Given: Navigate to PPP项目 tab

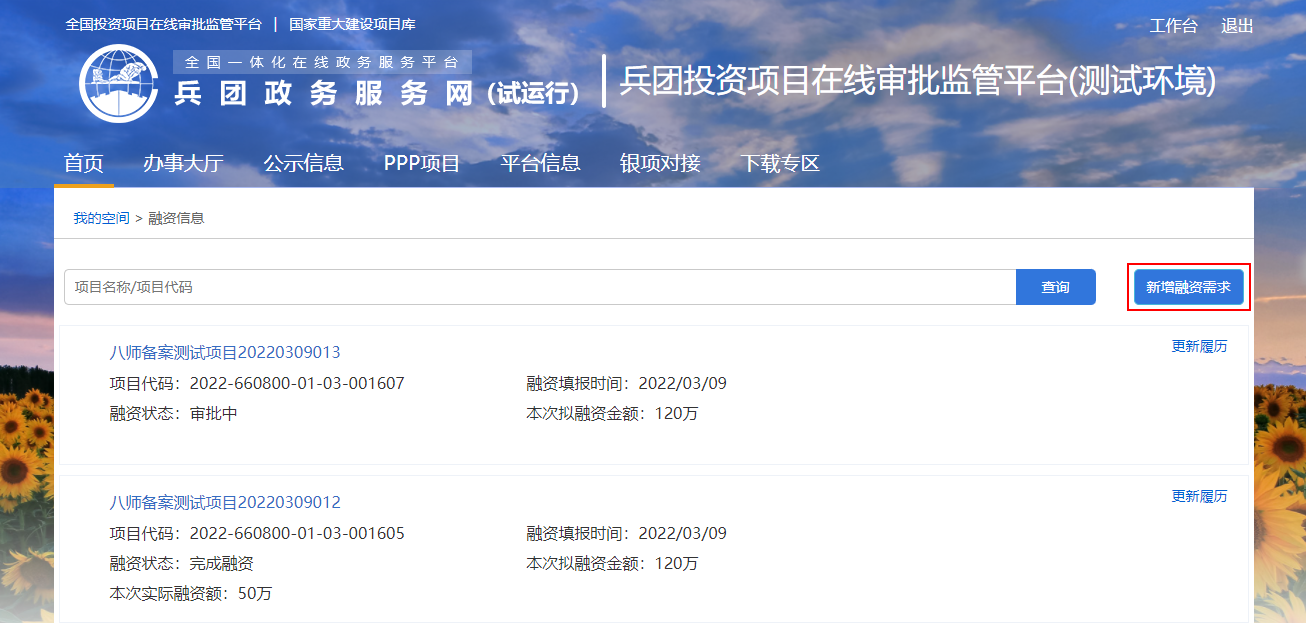Looking at the screenshot, I should pyautogui.click(x=422, y=164).
